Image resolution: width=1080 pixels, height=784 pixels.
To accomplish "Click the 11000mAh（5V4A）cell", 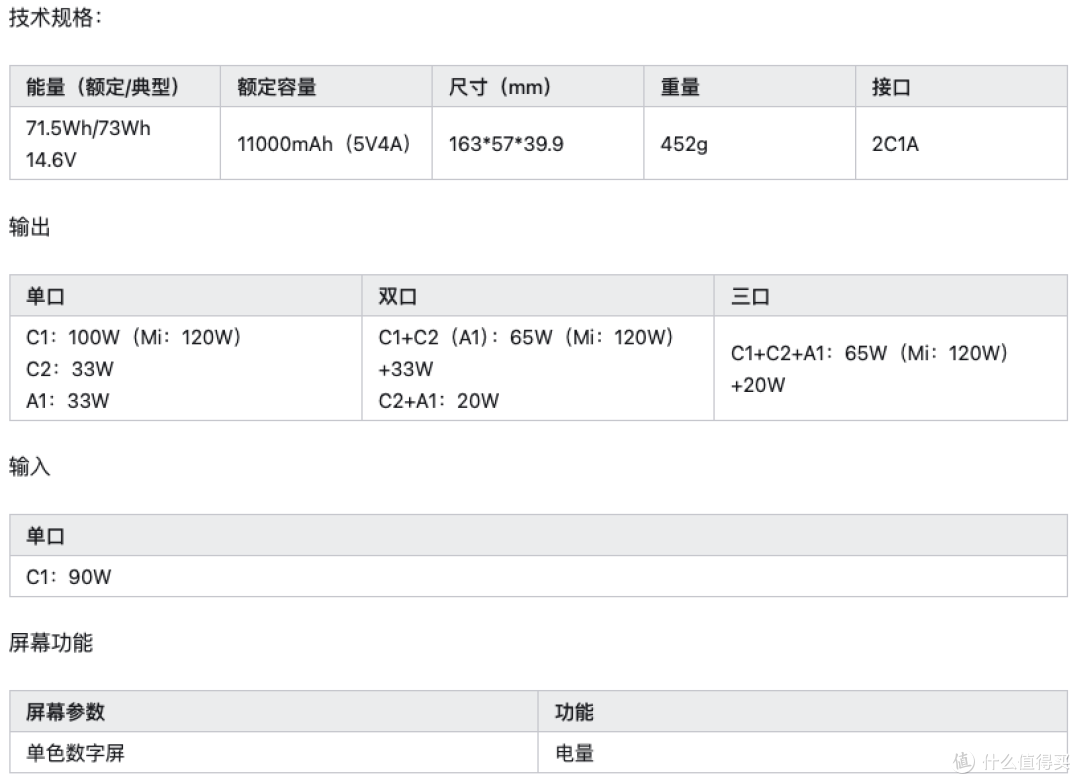I will click(324, 144).
